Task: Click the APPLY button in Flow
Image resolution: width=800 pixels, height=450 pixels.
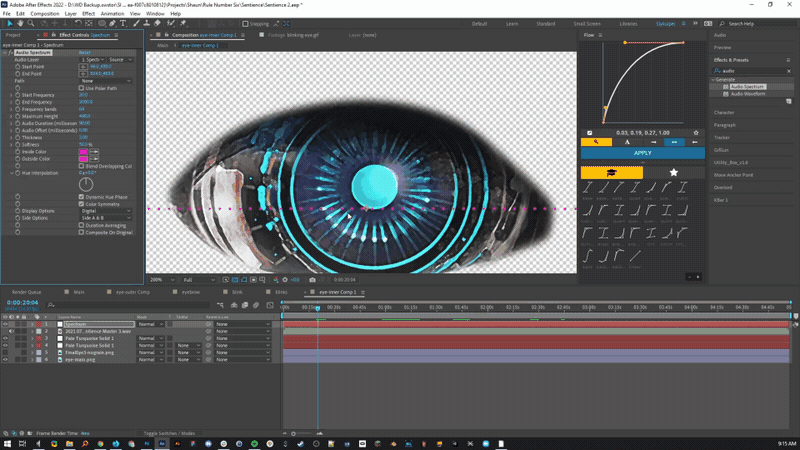Action: pos(643,153)
